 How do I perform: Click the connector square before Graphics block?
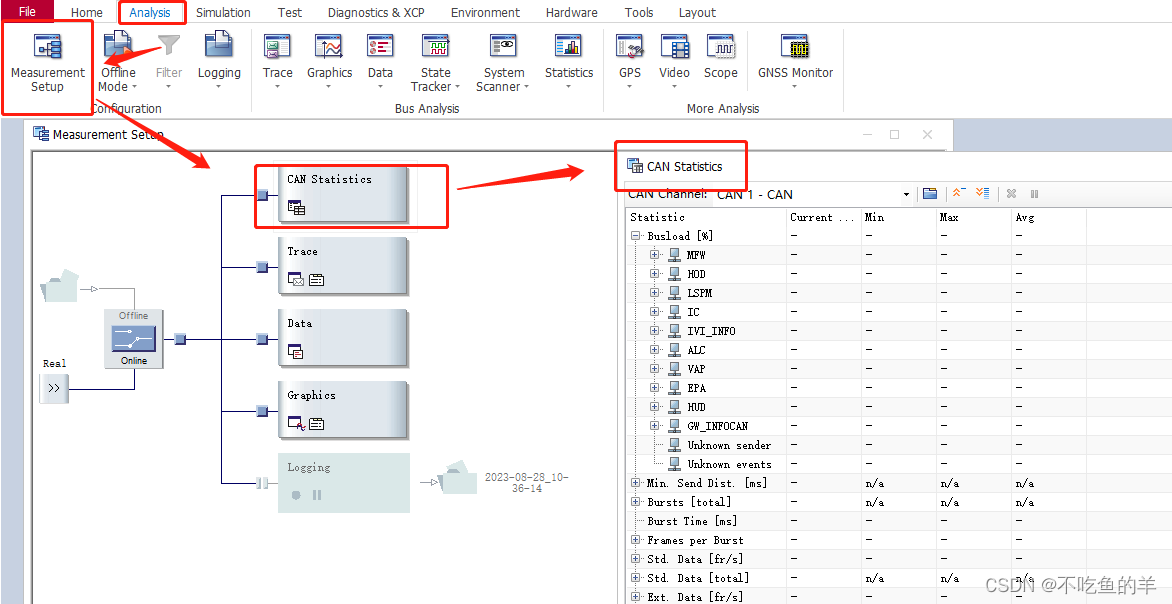[x=262, y=411]
